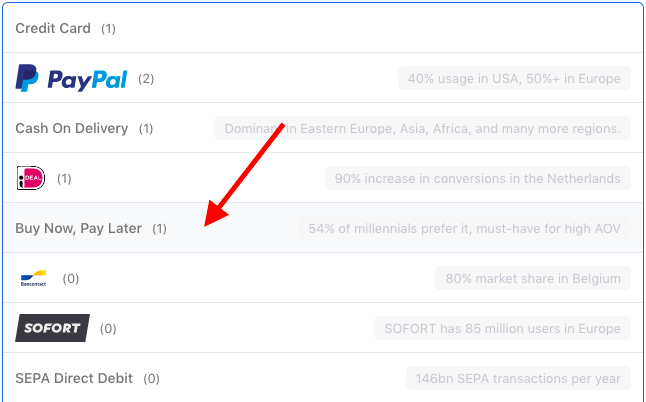646x402 pixels.
Task: Click the (0) count beside Bancontact logo
Action: coord(70,278)
